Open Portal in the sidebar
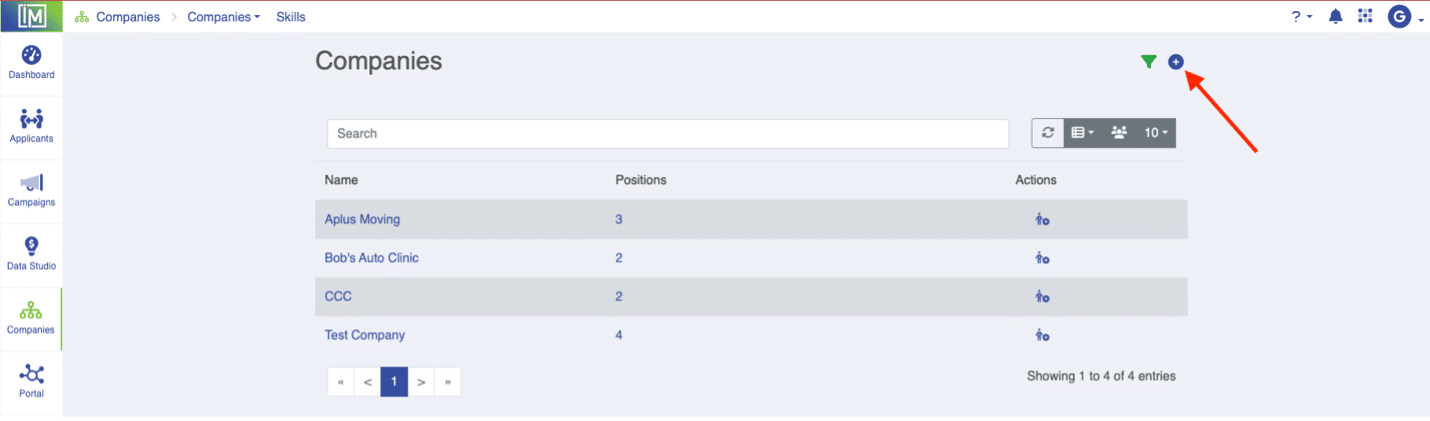 [x=31, y=382]
